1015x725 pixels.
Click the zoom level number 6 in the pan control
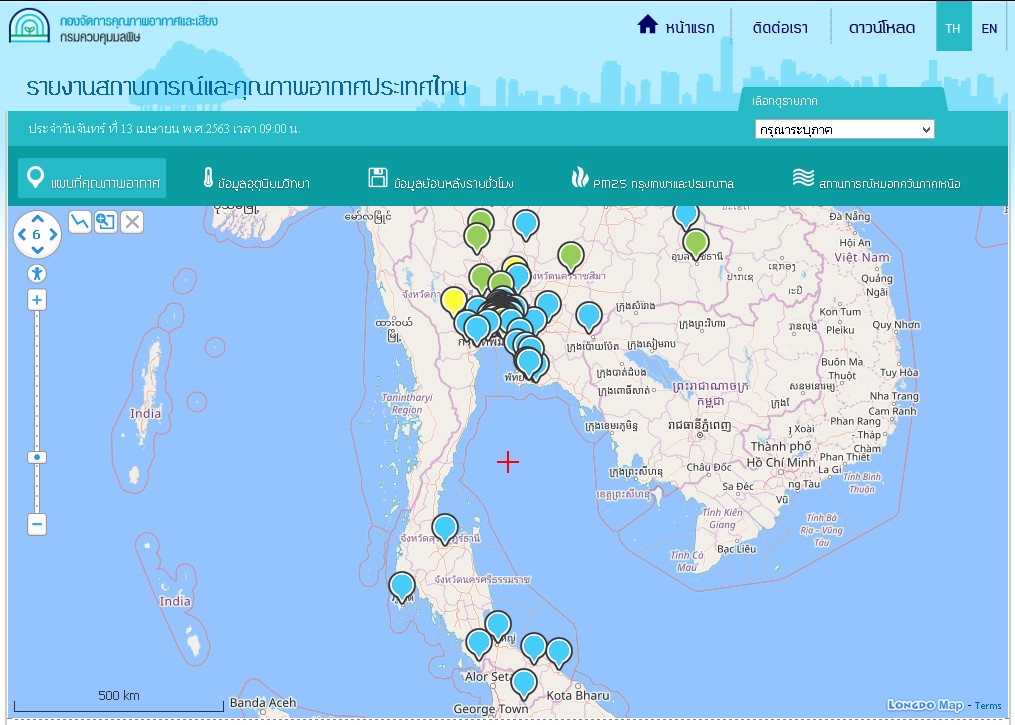pyautogui.click(x=37, y=234)
